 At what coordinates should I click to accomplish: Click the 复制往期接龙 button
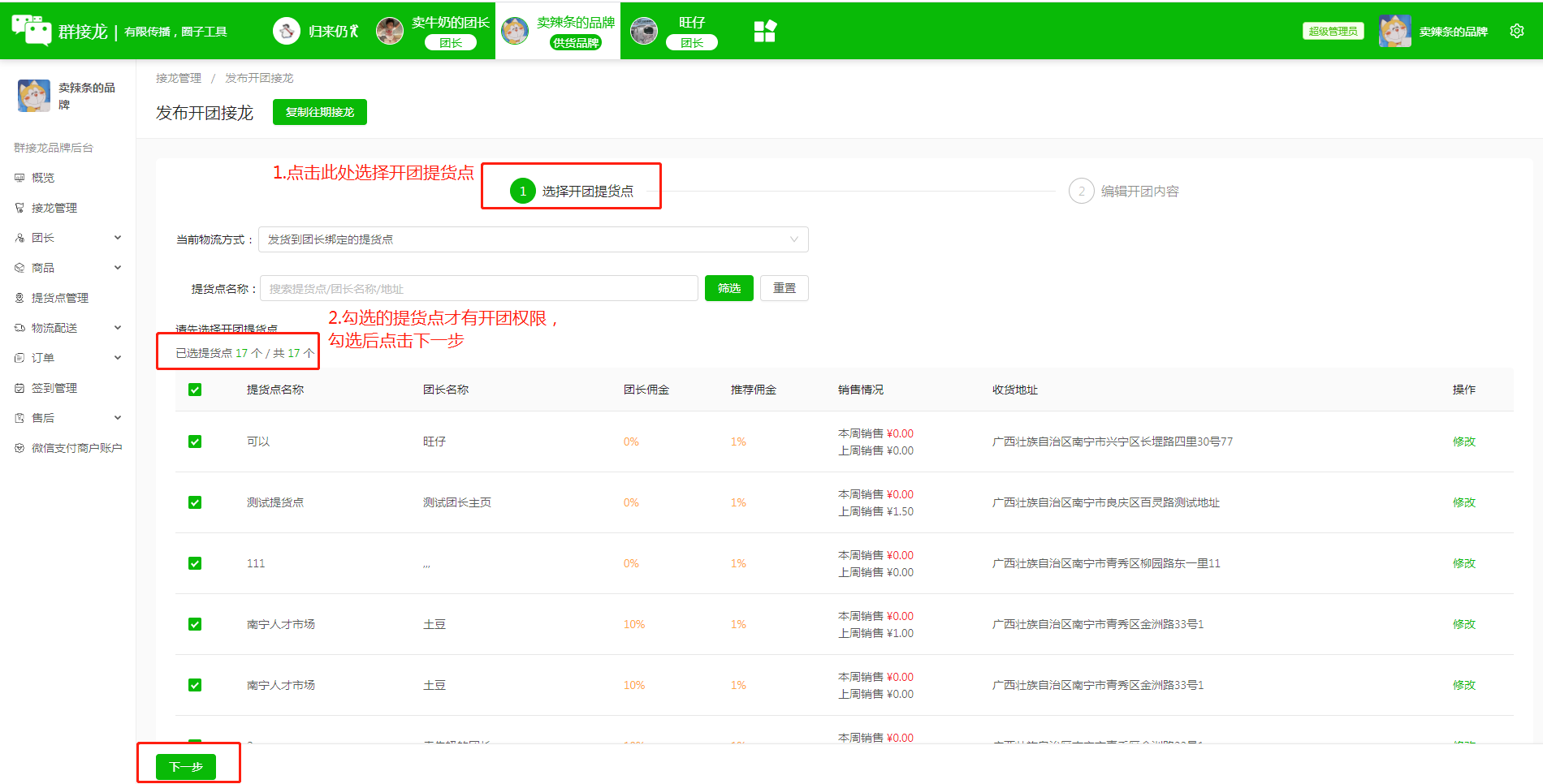coord(320,112)
